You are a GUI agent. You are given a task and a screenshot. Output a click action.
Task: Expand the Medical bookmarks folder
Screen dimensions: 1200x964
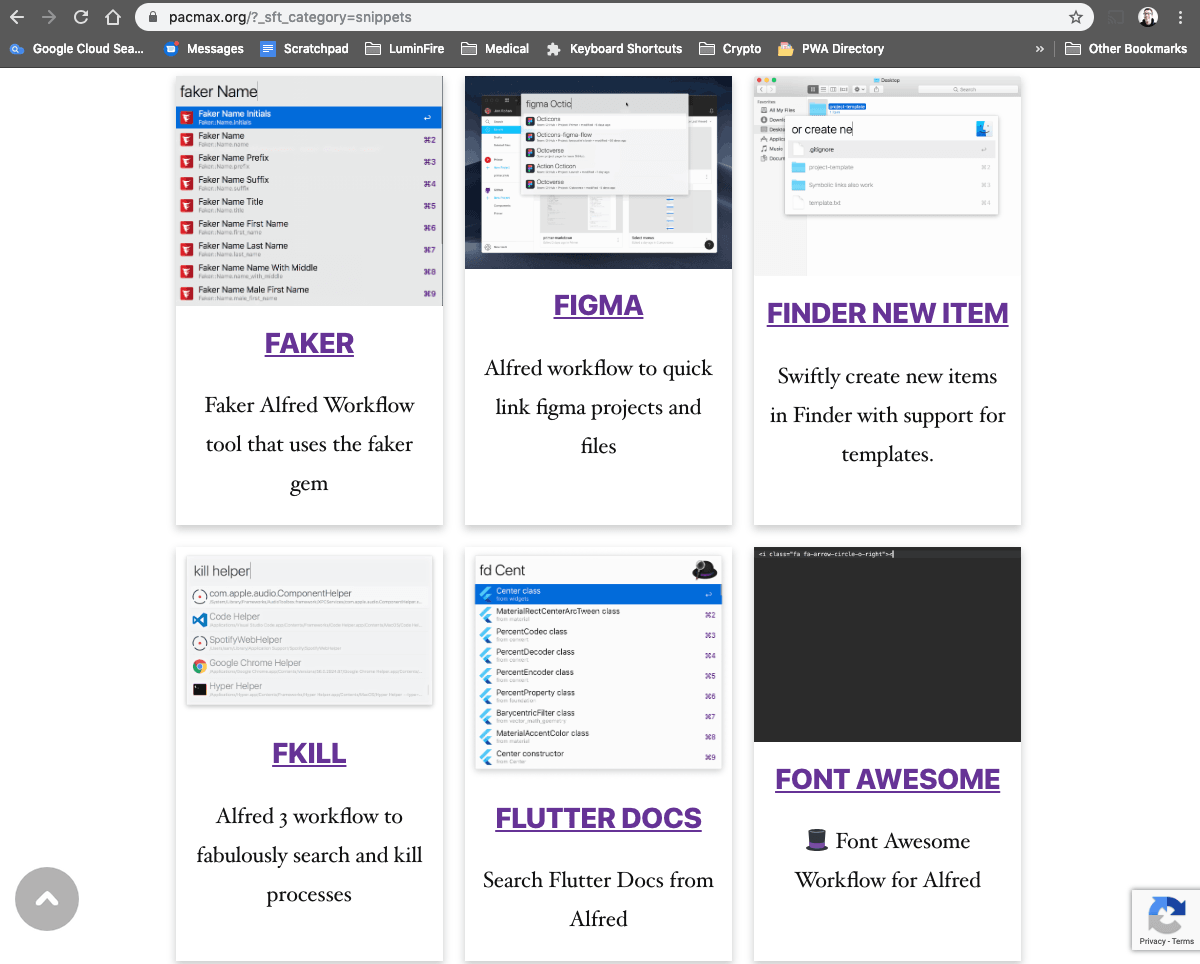(495, 48)
